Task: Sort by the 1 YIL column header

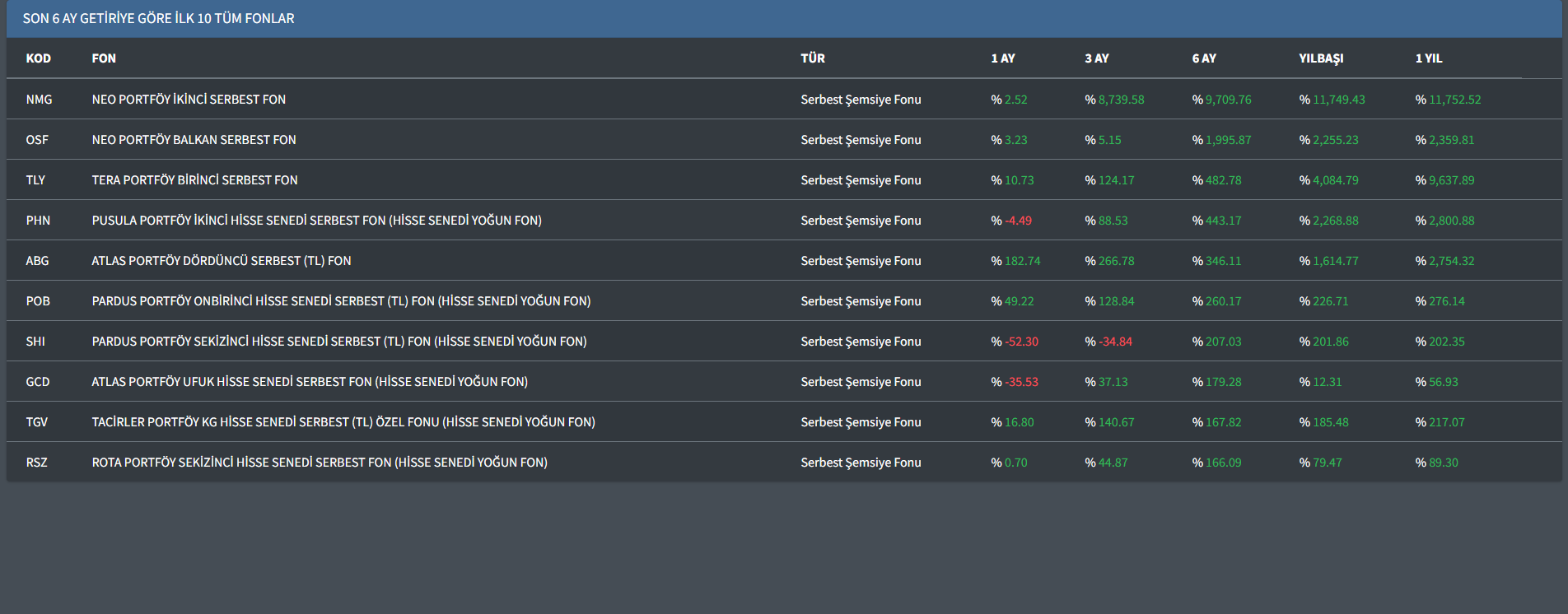Action: pyautogui.click(x=1428, y=58)
